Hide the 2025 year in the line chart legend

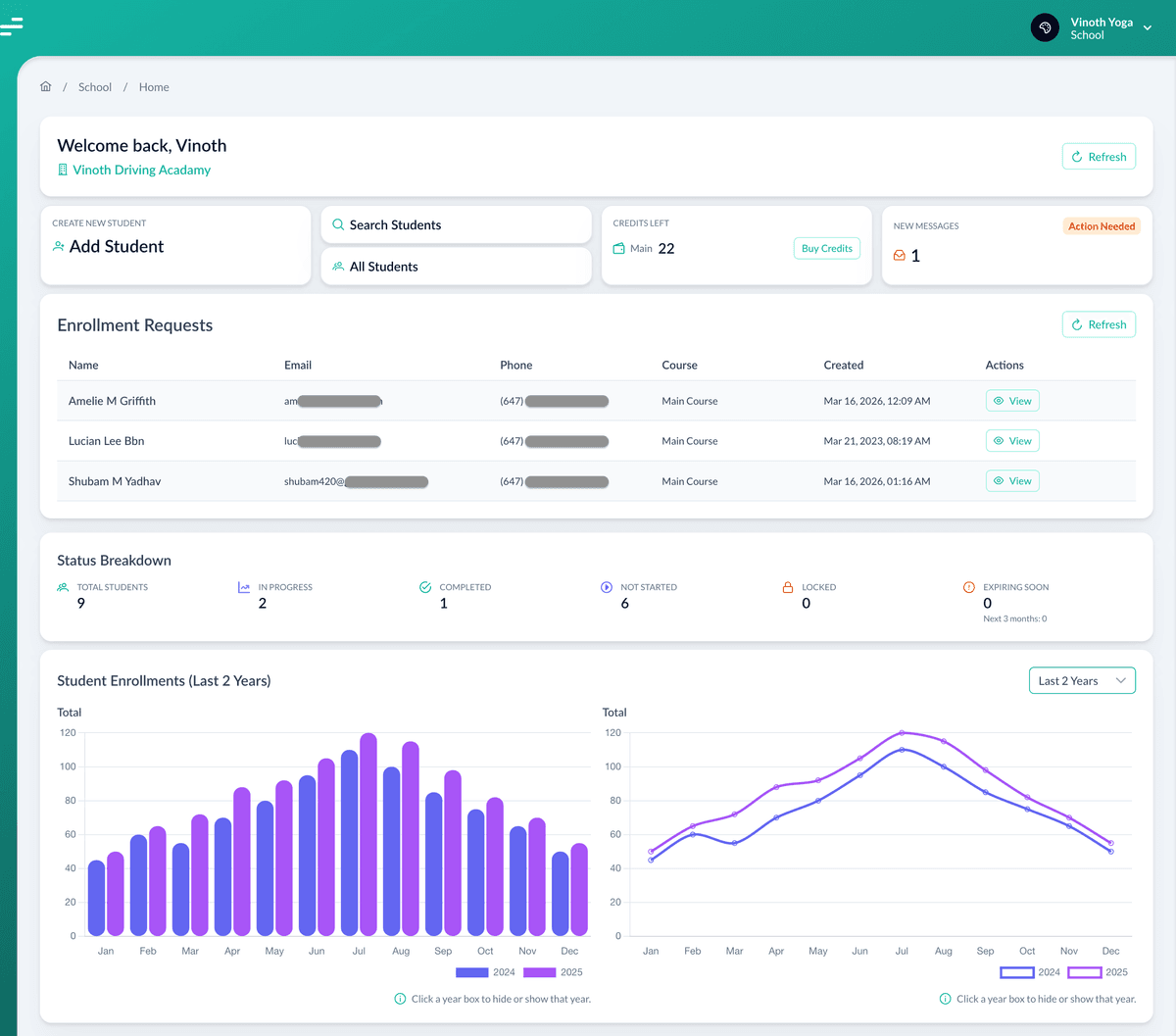1085,971
